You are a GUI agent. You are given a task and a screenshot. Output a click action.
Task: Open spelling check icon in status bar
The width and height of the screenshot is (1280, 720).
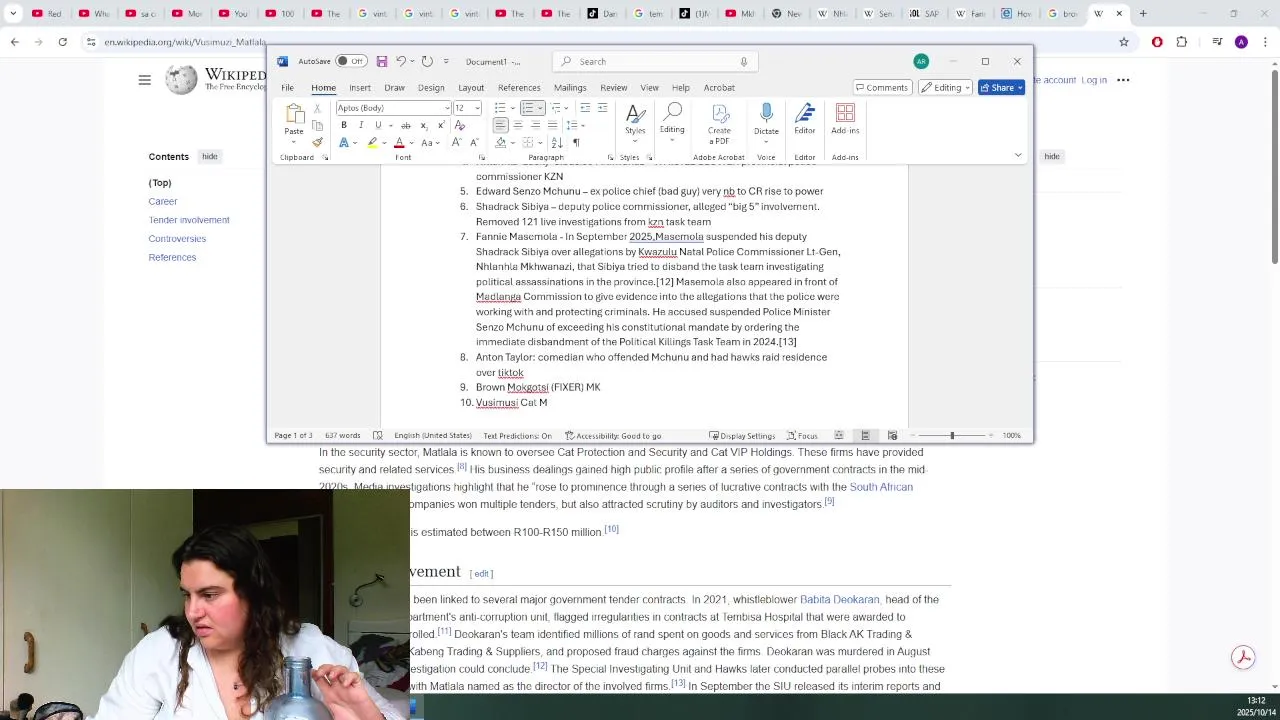pyautogui.click(x=377, y=435)
